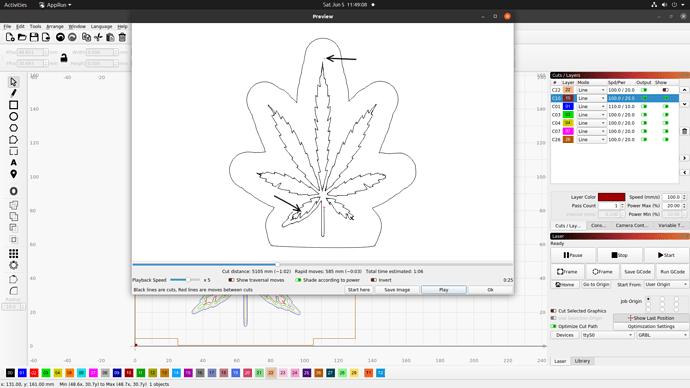Image resolution: width=690 pixels, height=388 pixels.
Task: Click the Save GCode button
Action: pos(637,272)
